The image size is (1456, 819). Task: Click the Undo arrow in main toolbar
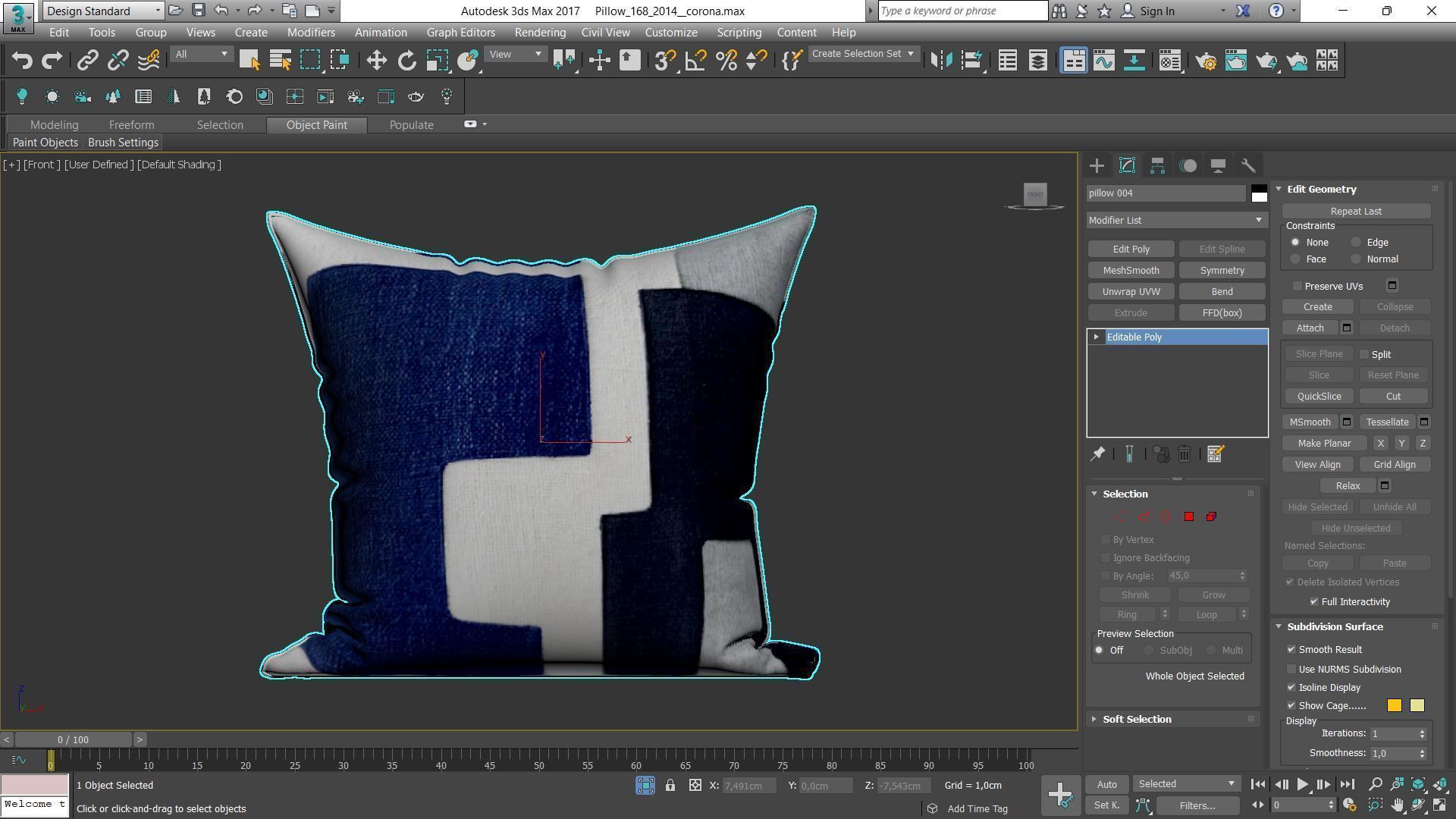tap(22, 61)
